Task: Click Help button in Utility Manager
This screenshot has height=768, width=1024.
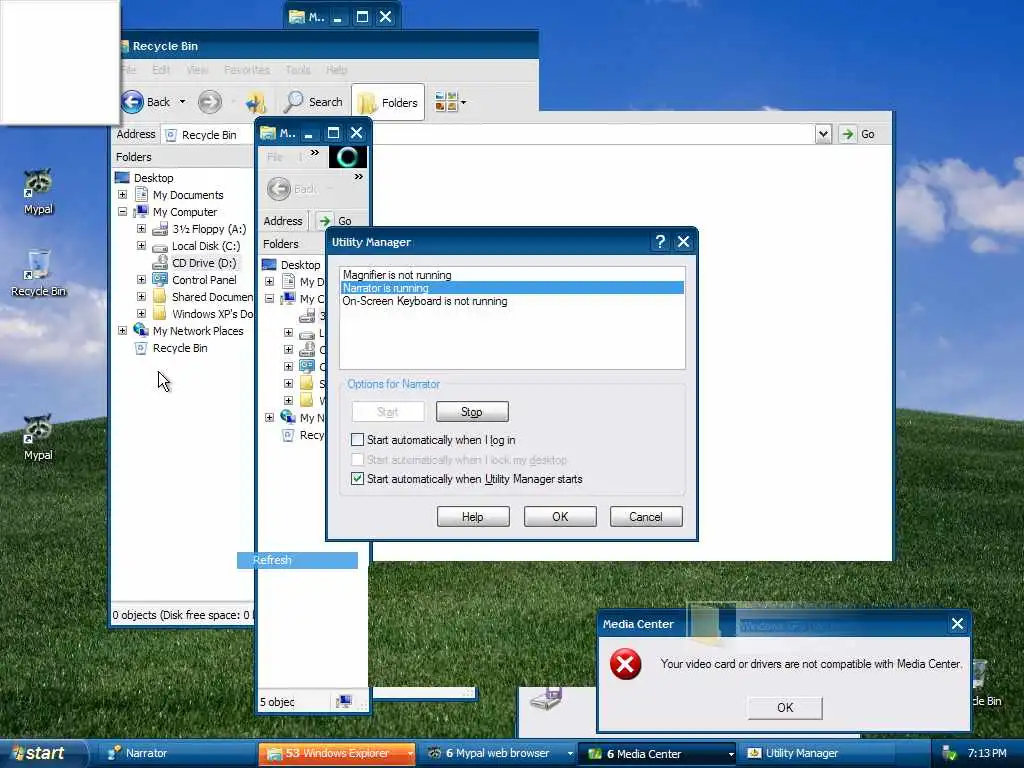Action: (x=473, y=517)
